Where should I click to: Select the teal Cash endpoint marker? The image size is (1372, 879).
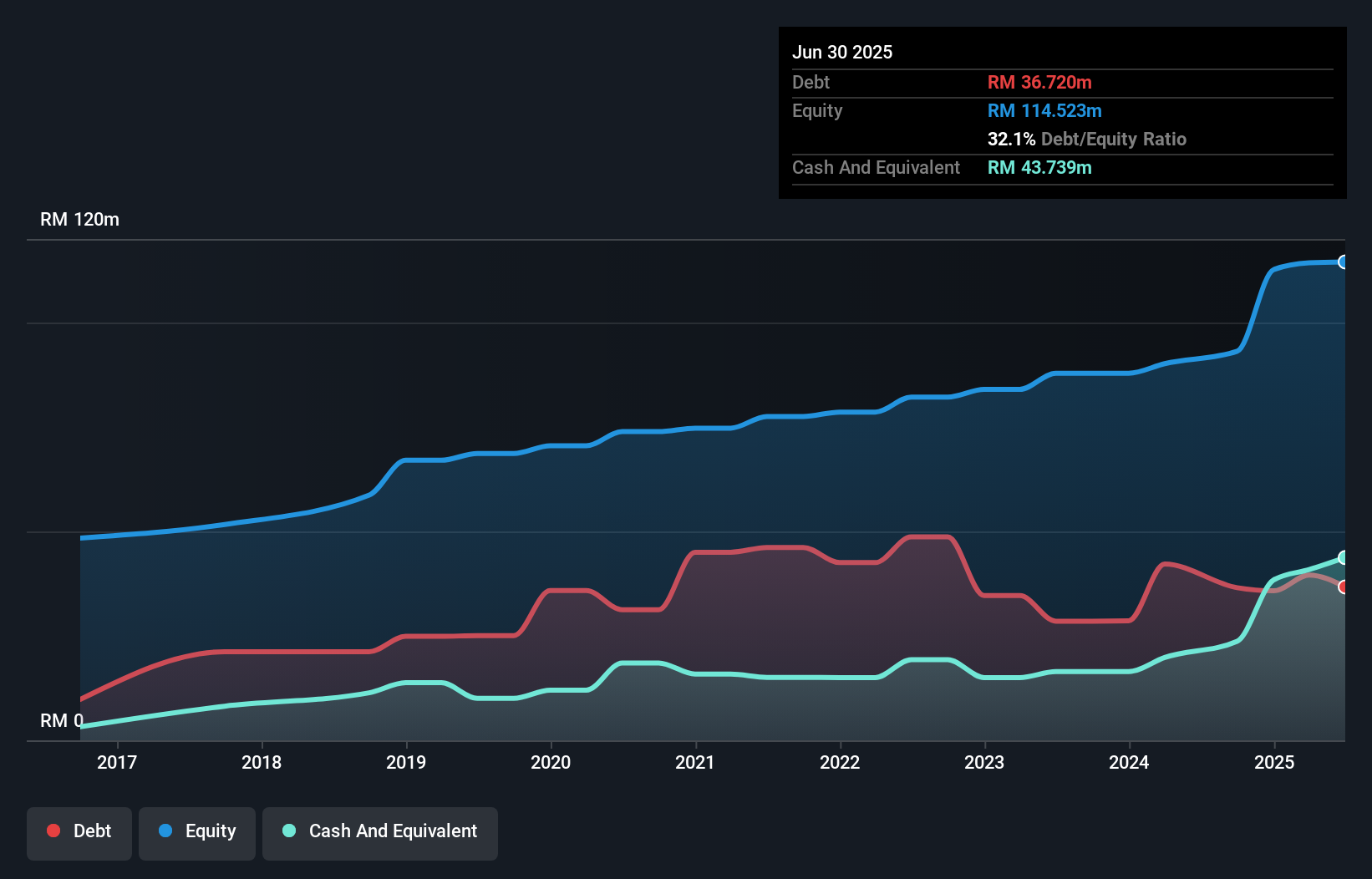click(x=1343, y=557)
